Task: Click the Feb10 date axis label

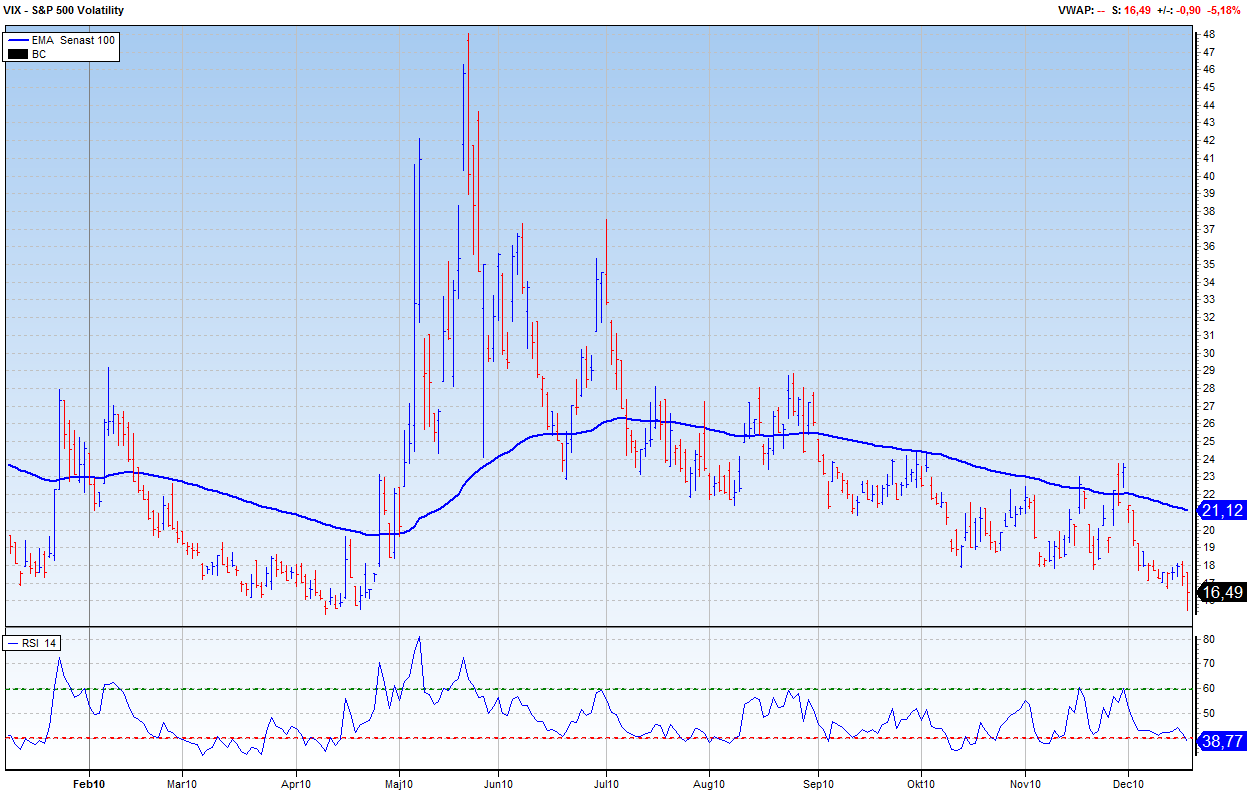Action: tap(89, 782)
